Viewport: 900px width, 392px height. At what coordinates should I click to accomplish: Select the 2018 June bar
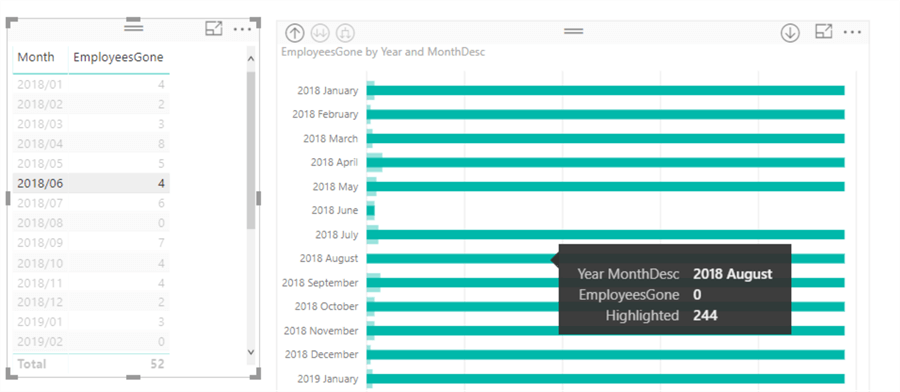tap(371, 211)
